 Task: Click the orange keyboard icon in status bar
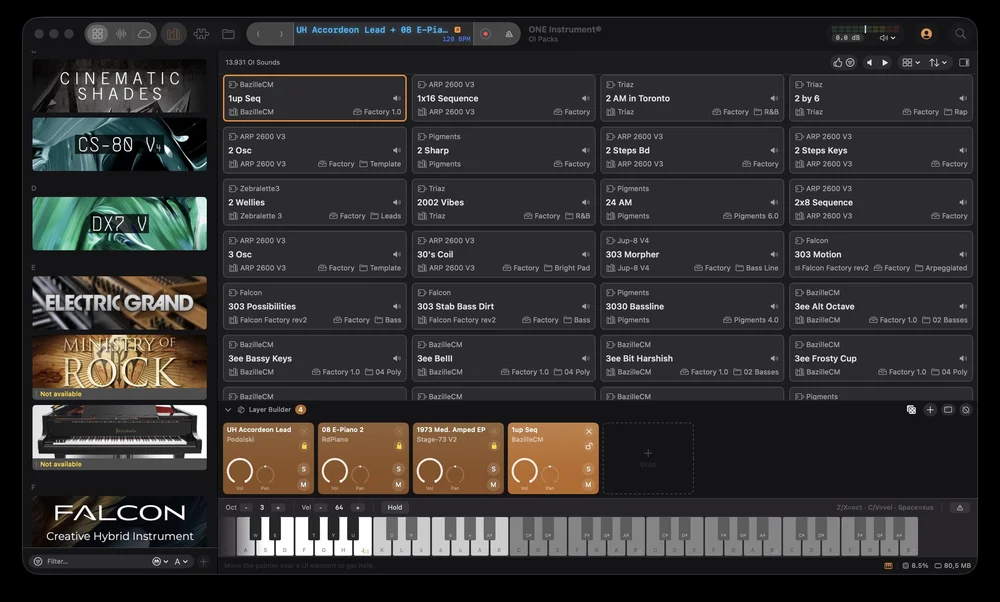pyautogui.click(x=888, y=565)
